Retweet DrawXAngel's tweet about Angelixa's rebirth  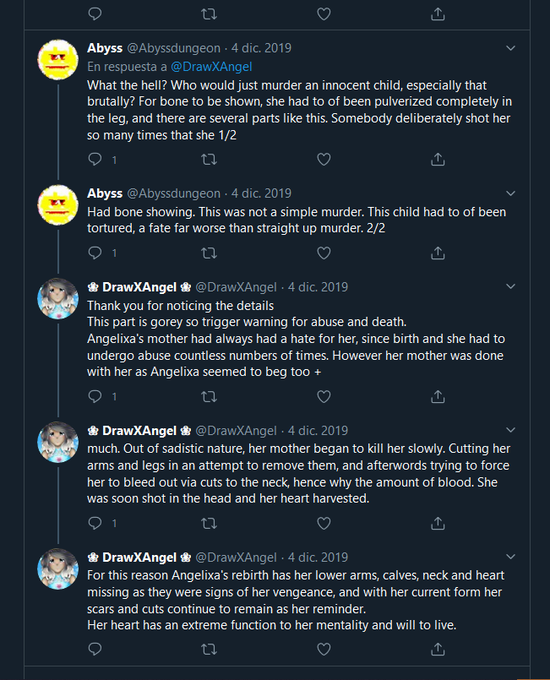[209, 649]
